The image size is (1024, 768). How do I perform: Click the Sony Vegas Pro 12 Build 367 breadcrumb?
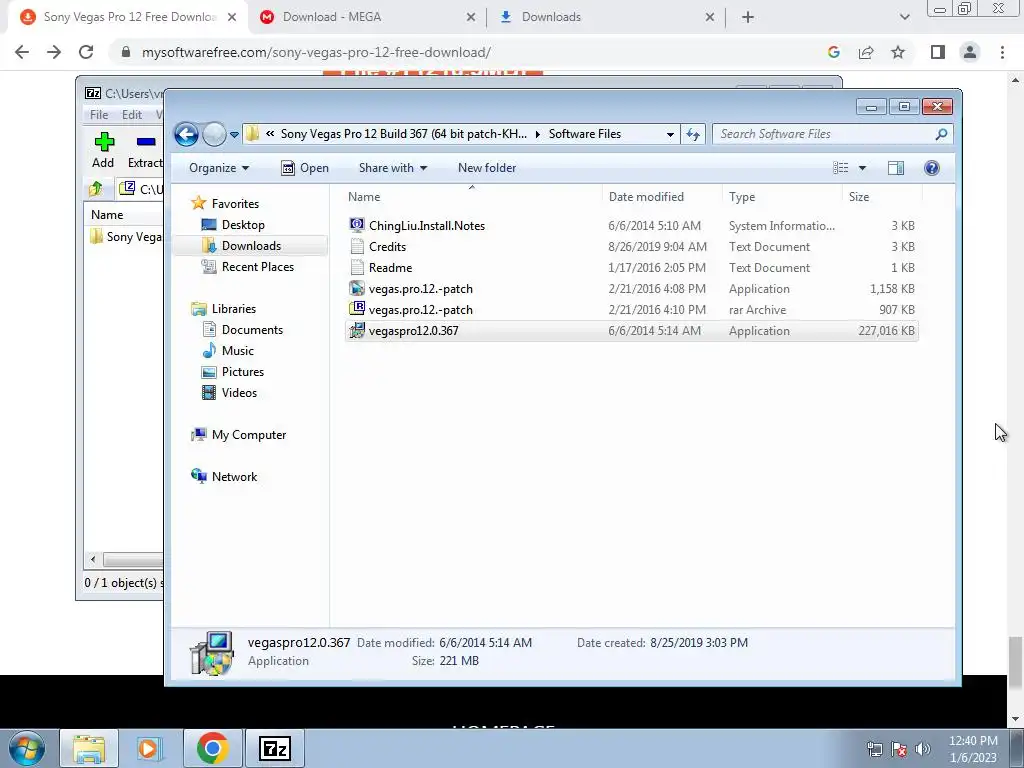pyautogui.click(x=404, y=134)
